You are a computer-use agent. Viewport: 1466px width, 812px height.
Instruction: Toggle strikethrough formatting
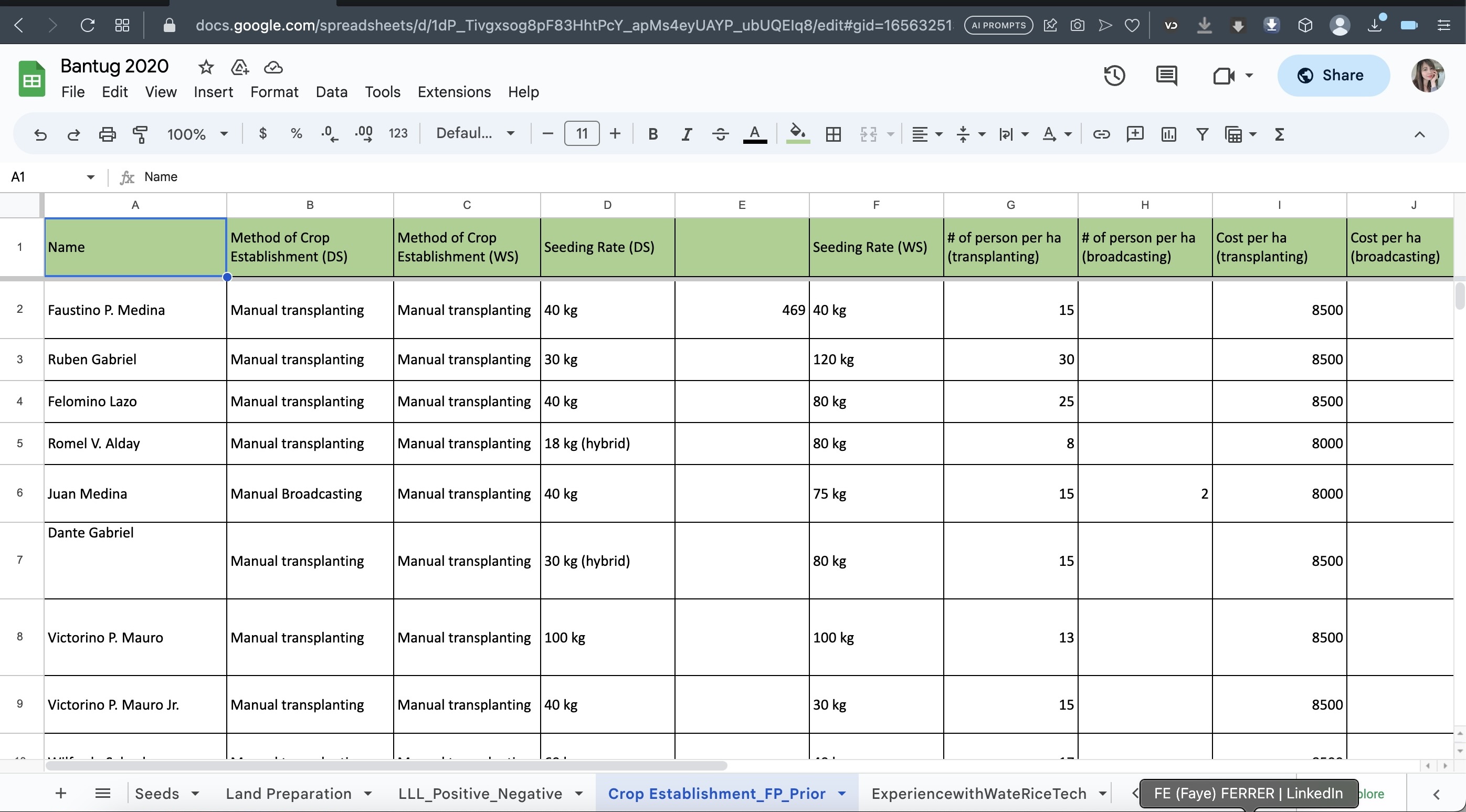click(721, 134)
